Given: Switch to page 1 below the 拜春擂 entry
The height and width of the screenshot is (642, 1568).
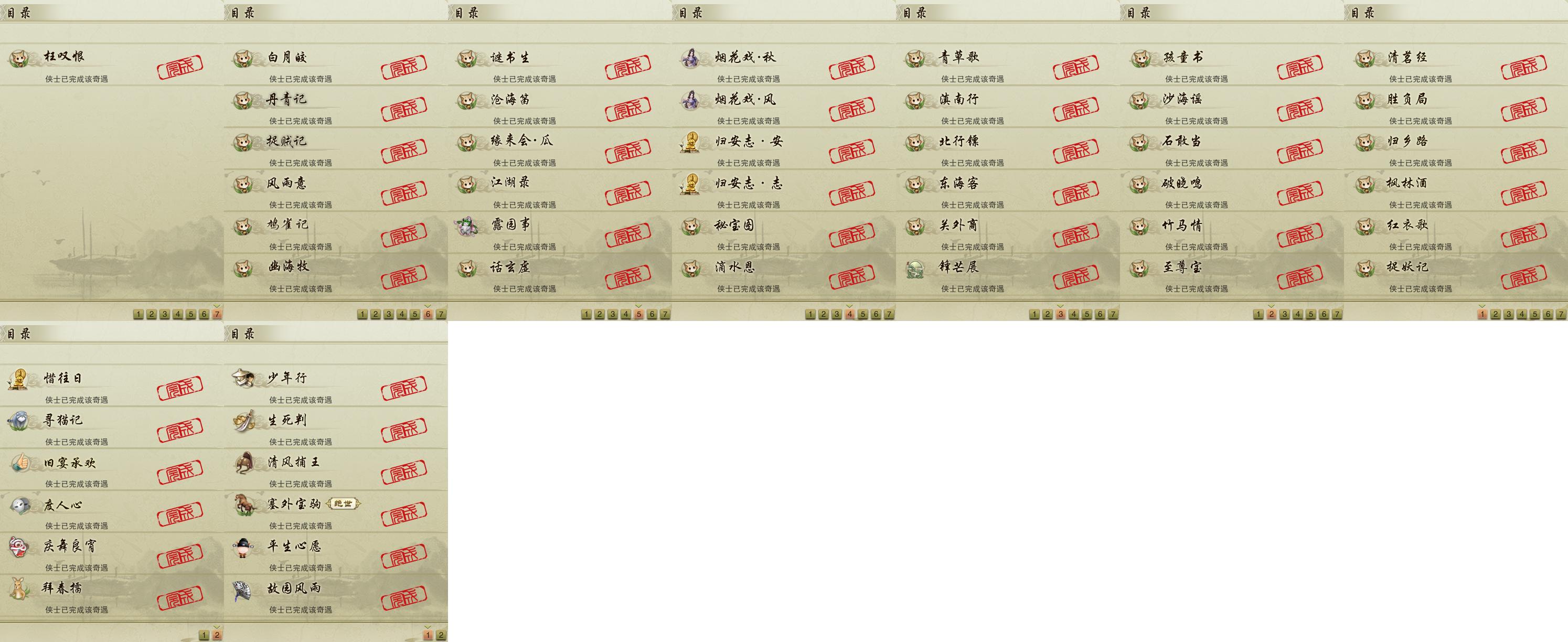Looking at the screenshot, I should [204, 635].
